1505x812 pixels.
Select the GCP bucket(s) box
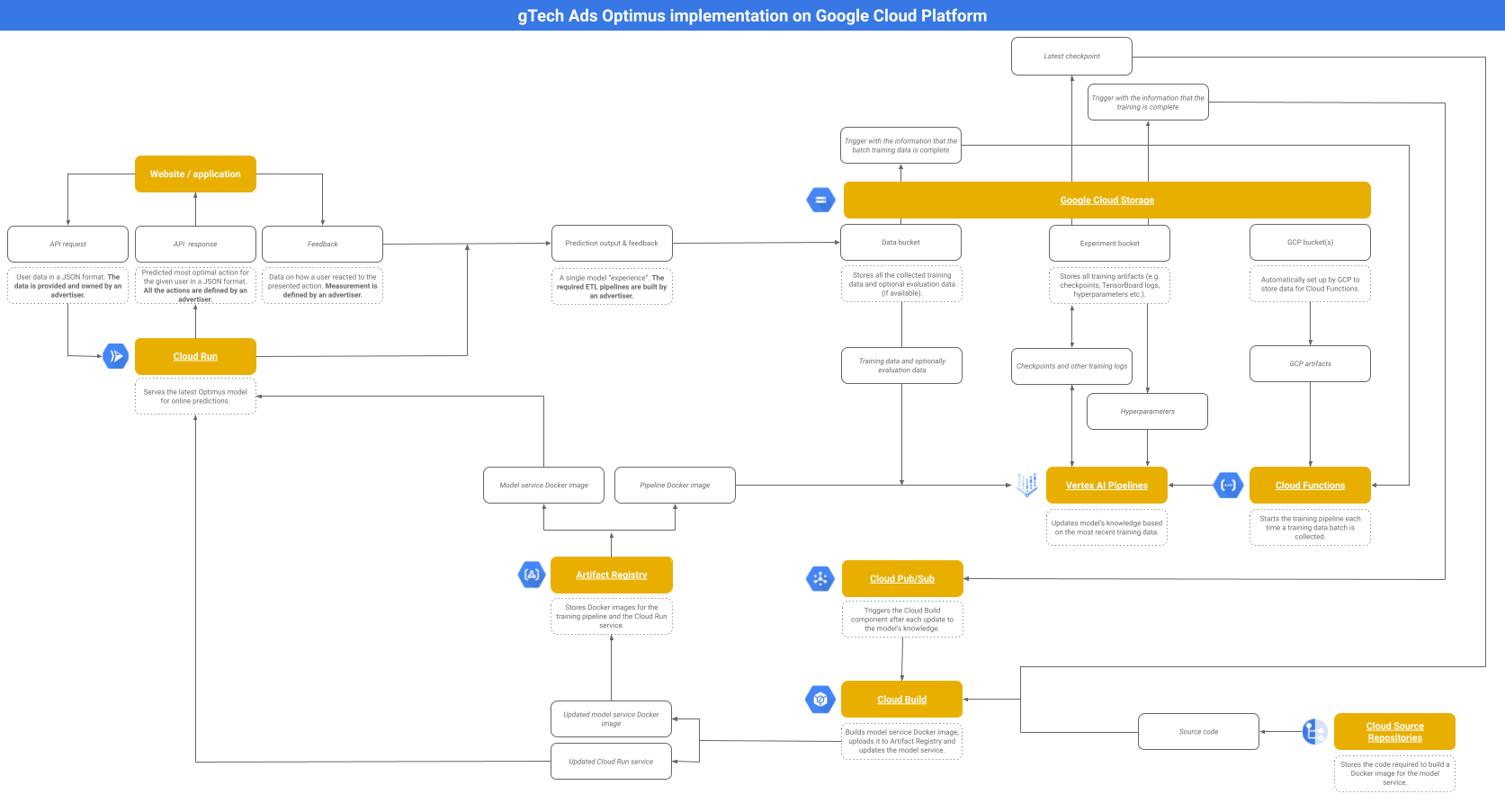tap(1310, 242)
